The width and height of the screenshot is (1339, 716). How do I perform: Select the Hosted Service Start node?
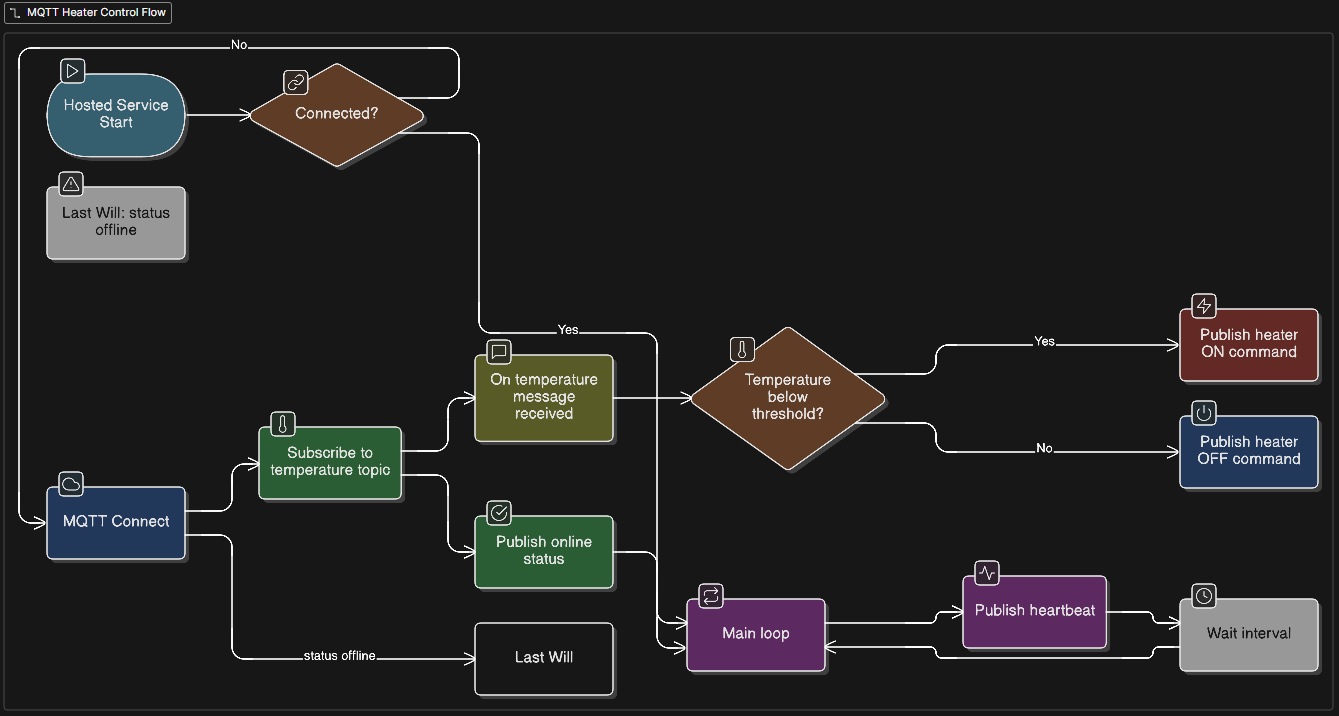click(116, 114)
